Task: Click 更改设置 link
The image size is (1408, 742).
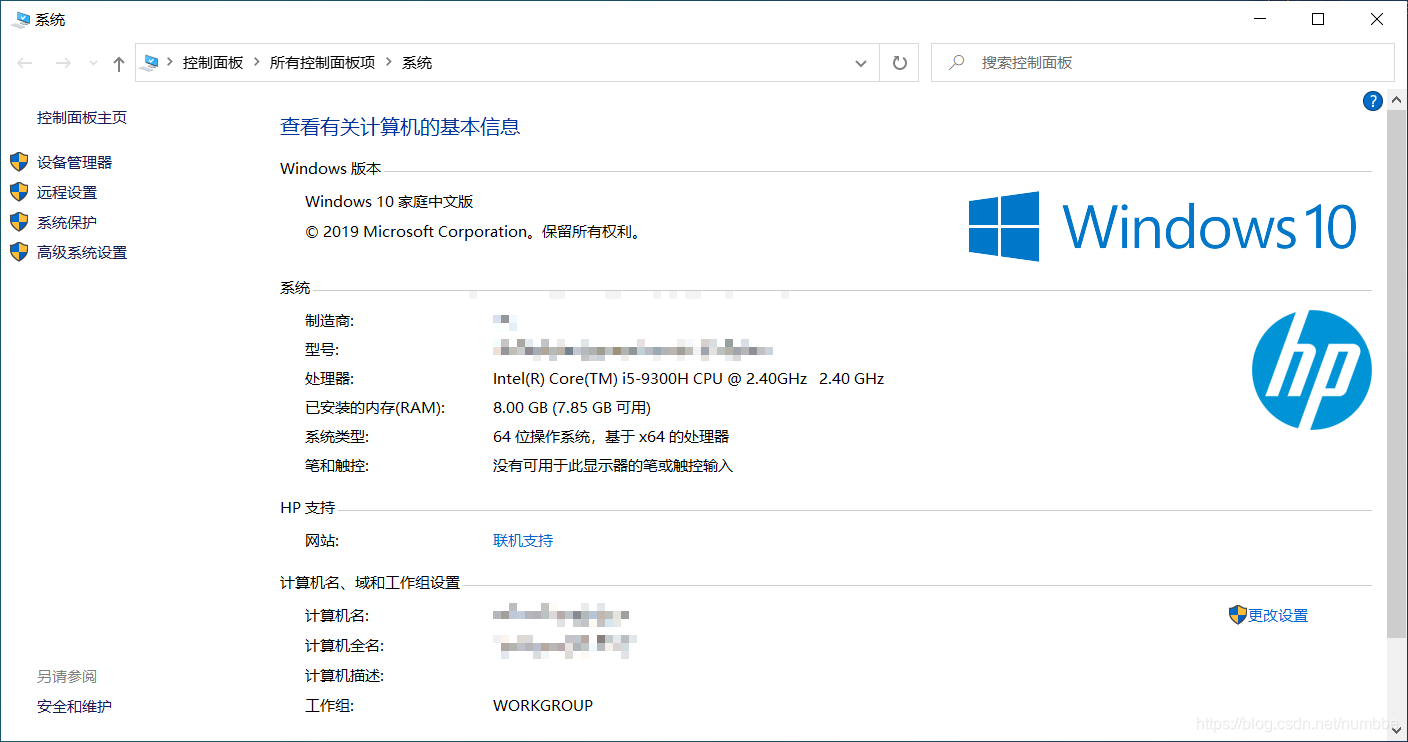Action: [x=1278, y=615]
